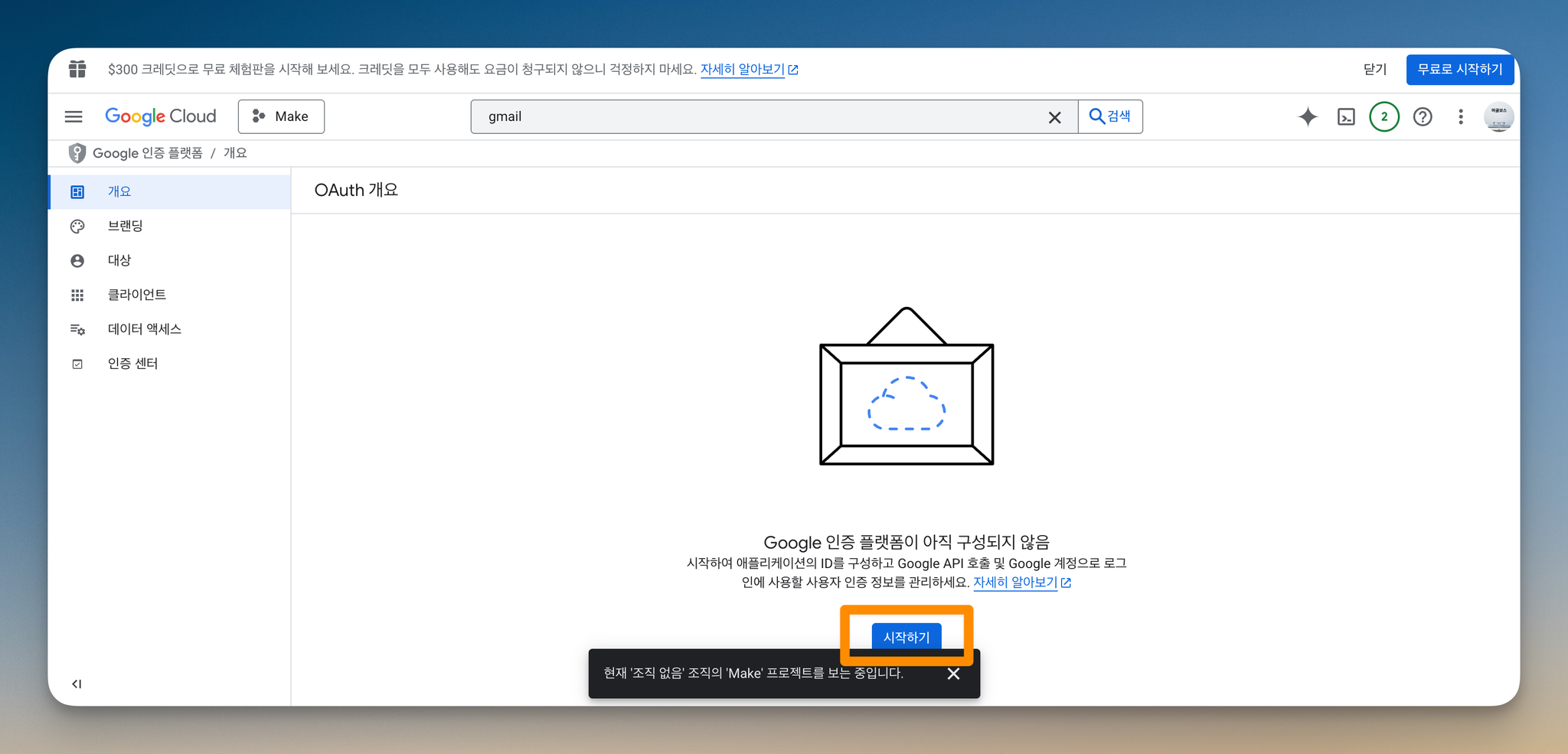Open the Make project selector
1568x754 pixels.
281,116
